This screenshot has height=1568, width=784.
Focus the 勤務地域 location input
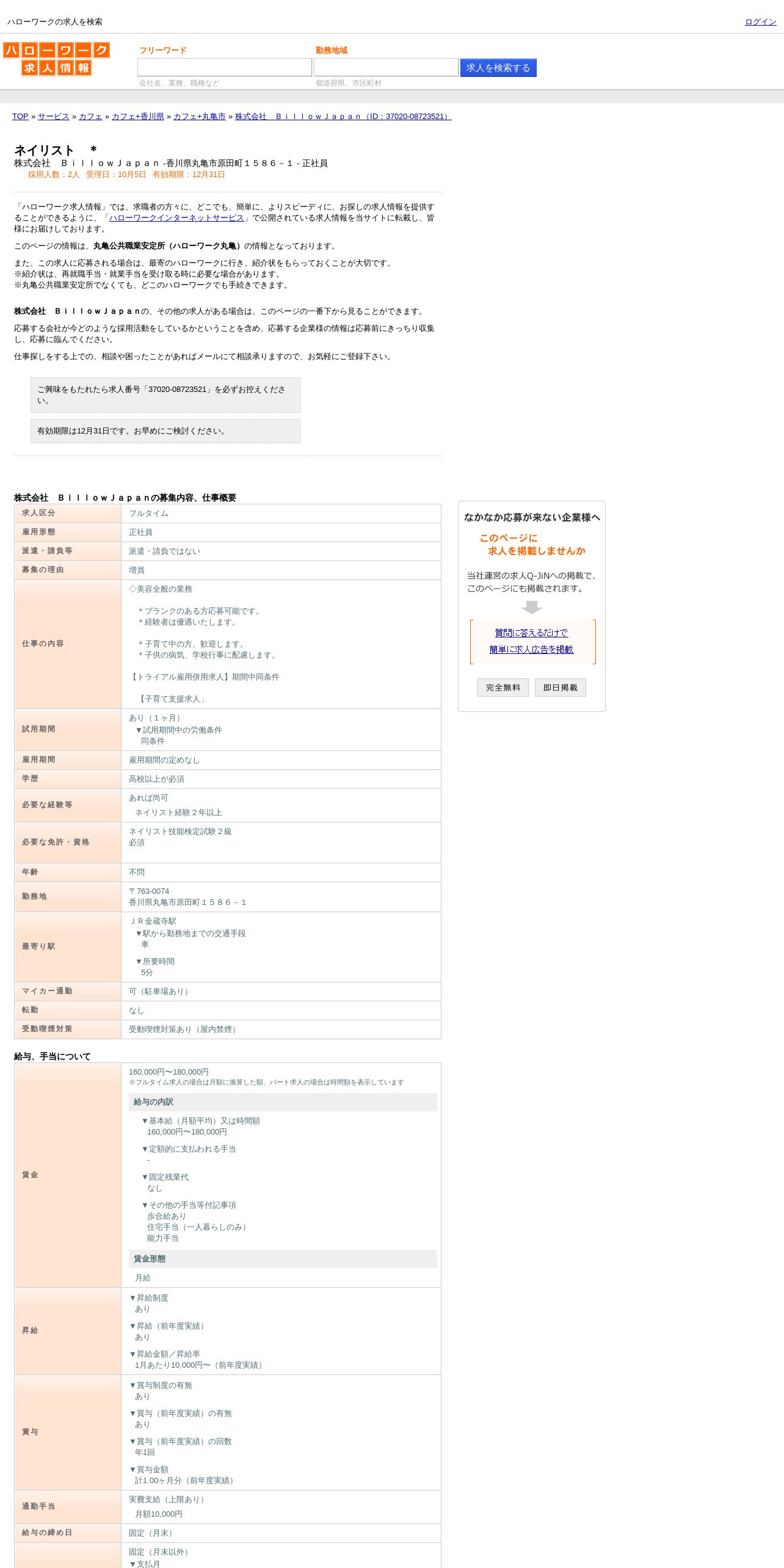click(386, 67)
